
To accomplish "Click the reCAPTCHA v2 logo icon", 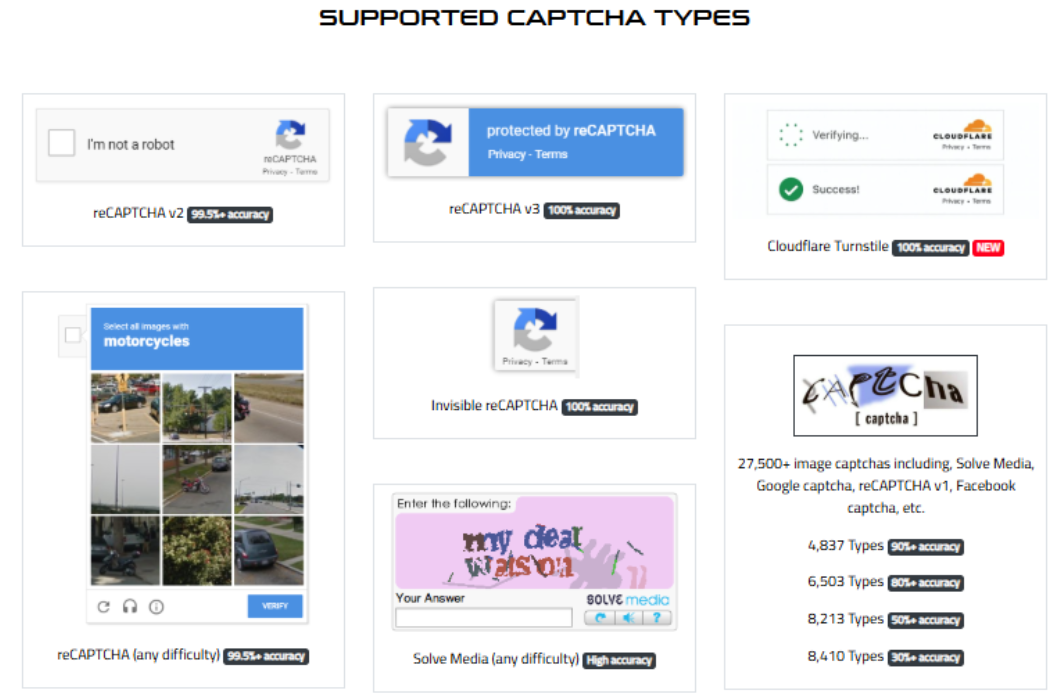I will point(290,135).
